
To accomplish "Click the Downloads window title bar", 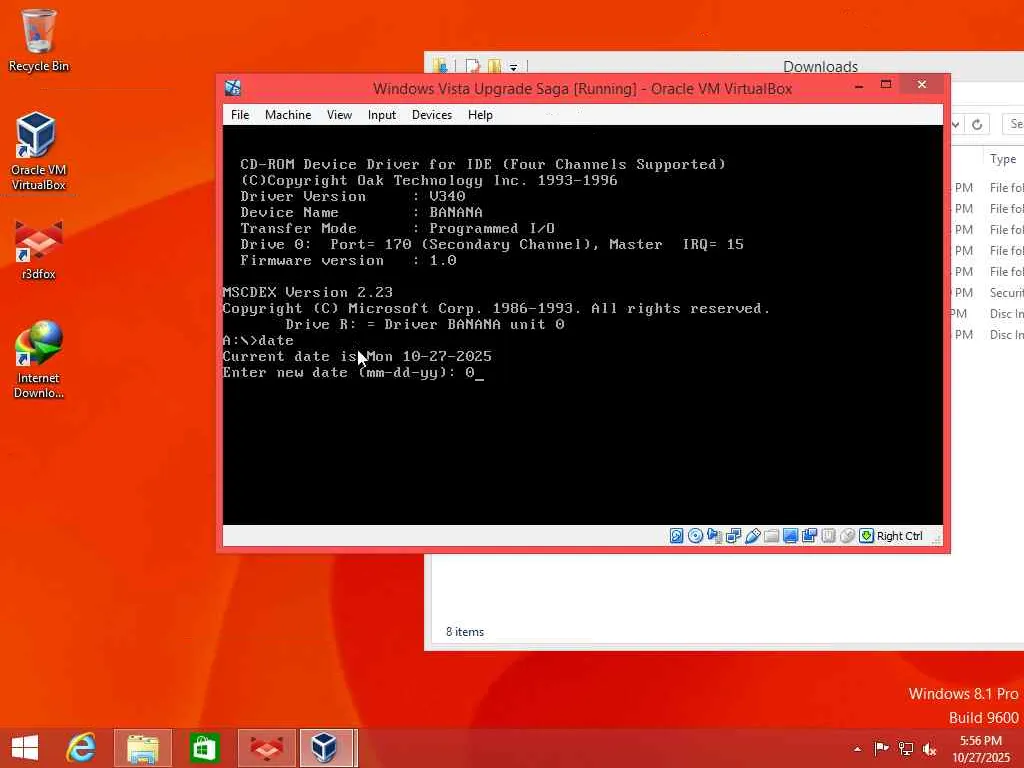I will (x=820, y=66).
